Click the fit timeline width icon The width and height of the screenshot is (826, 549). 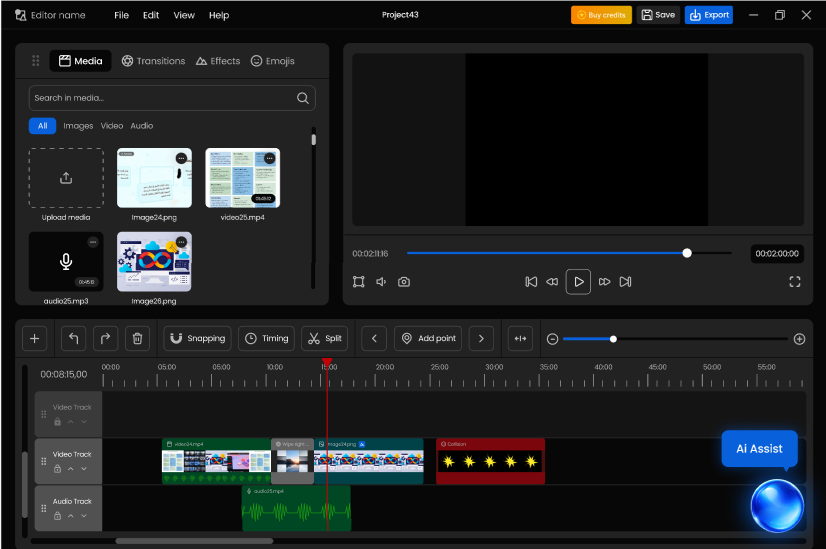(x=520, y=338)
